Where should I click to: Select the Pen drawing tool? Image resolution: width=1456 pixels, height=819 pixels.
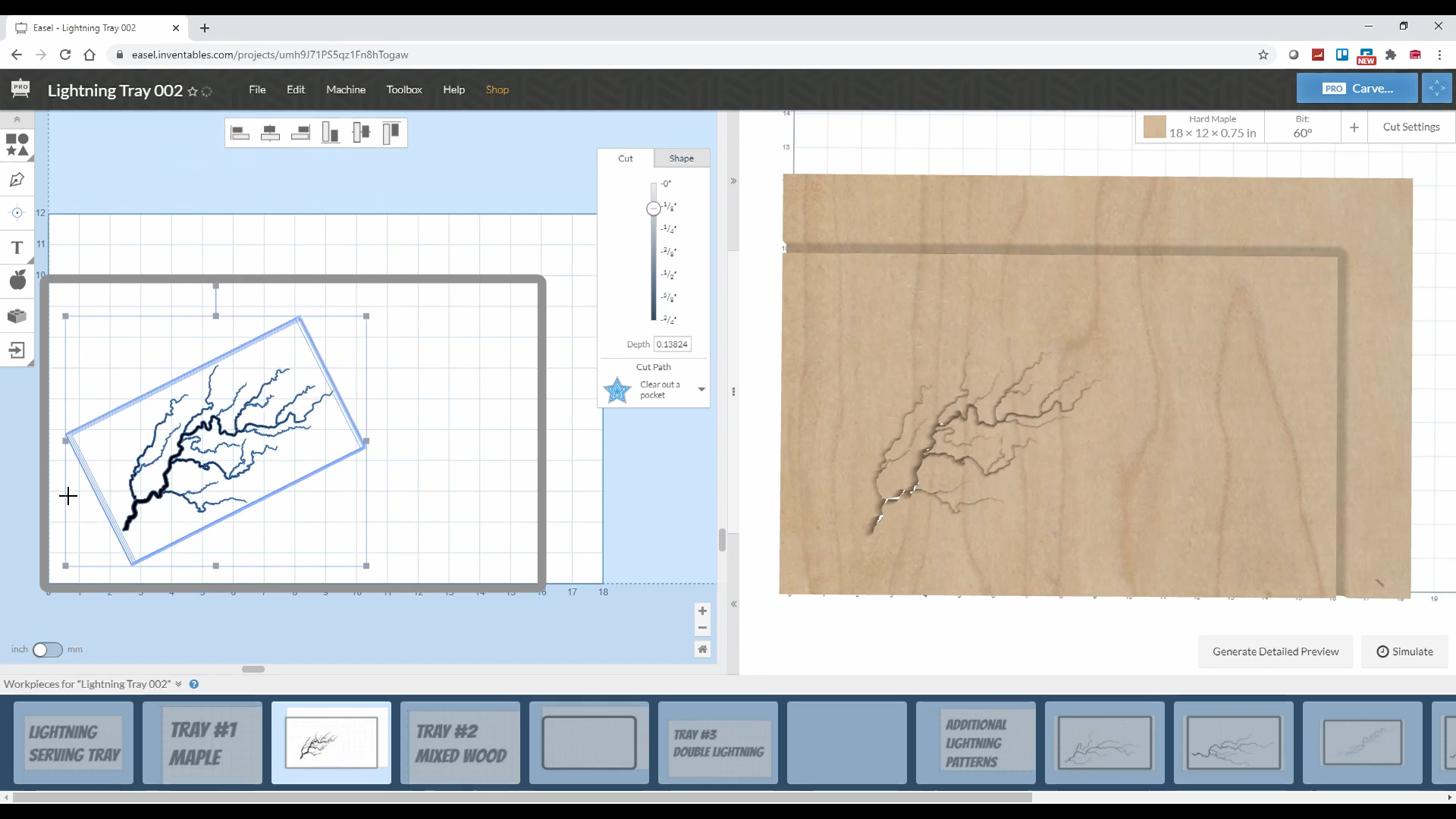(17, 180)
